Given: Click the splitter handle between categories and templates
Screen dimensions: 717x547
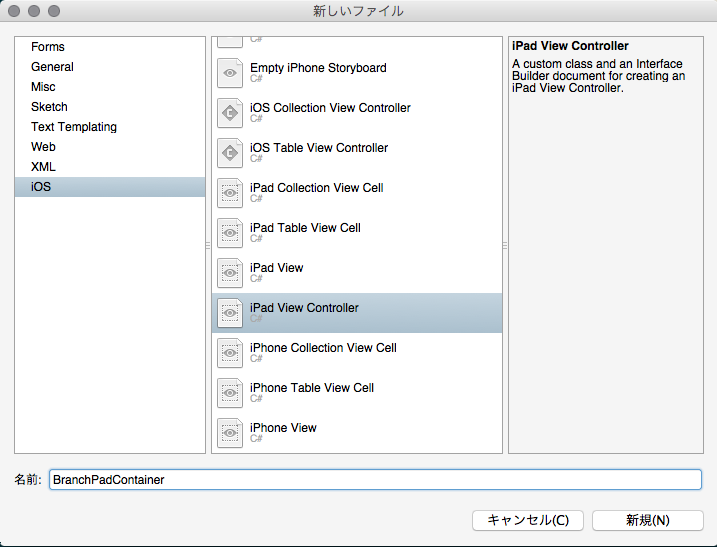Looking at the screenshot, I should [x=208, y=246].
